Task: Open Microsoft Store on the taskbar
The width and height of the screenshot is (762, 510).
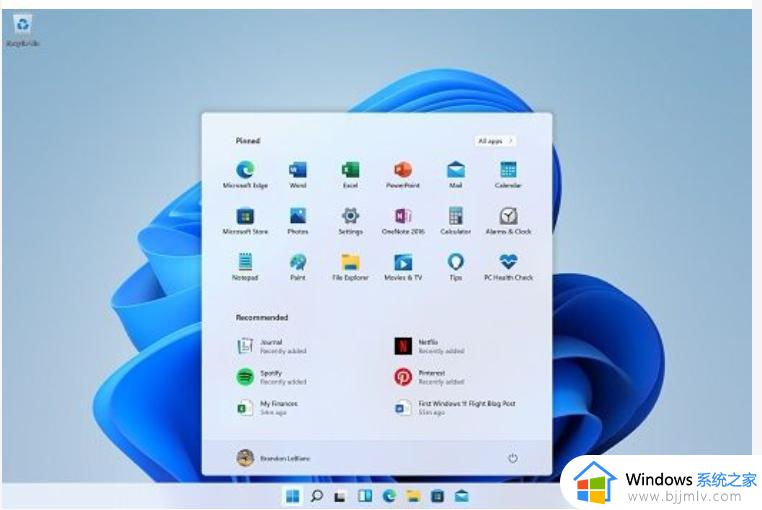Action: [437, 496]
